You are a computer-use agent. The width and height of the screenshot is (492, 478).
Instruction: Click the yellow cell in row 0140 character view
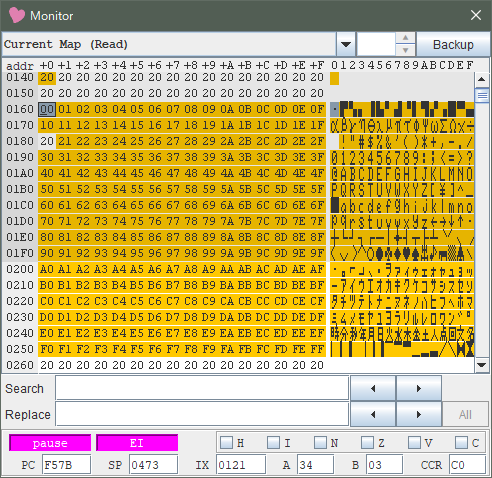point(335,79)
